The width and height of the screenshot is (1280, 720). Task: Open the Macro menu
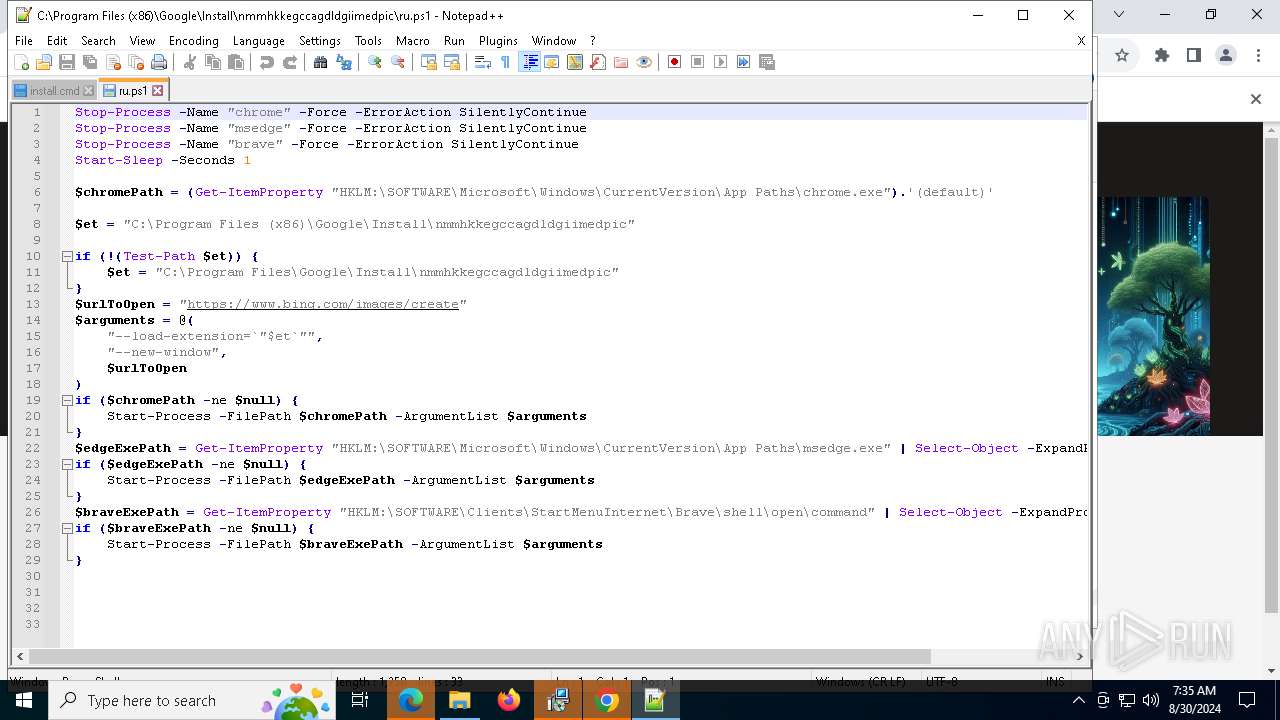point(412,41)
